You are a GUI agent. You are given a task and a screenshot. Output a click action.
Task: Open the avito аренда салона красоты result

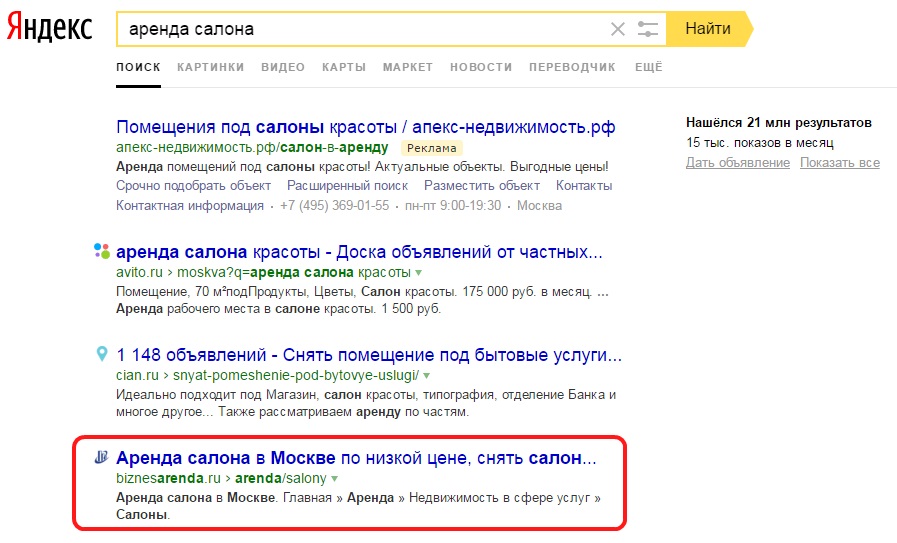(359, 252)
